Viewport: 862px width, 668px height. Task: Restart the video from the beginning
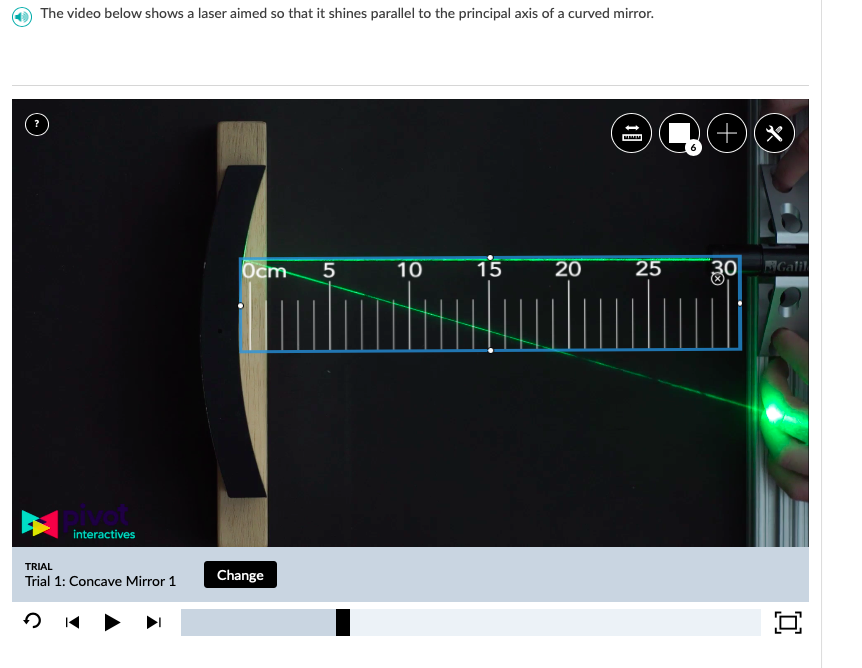32,621
